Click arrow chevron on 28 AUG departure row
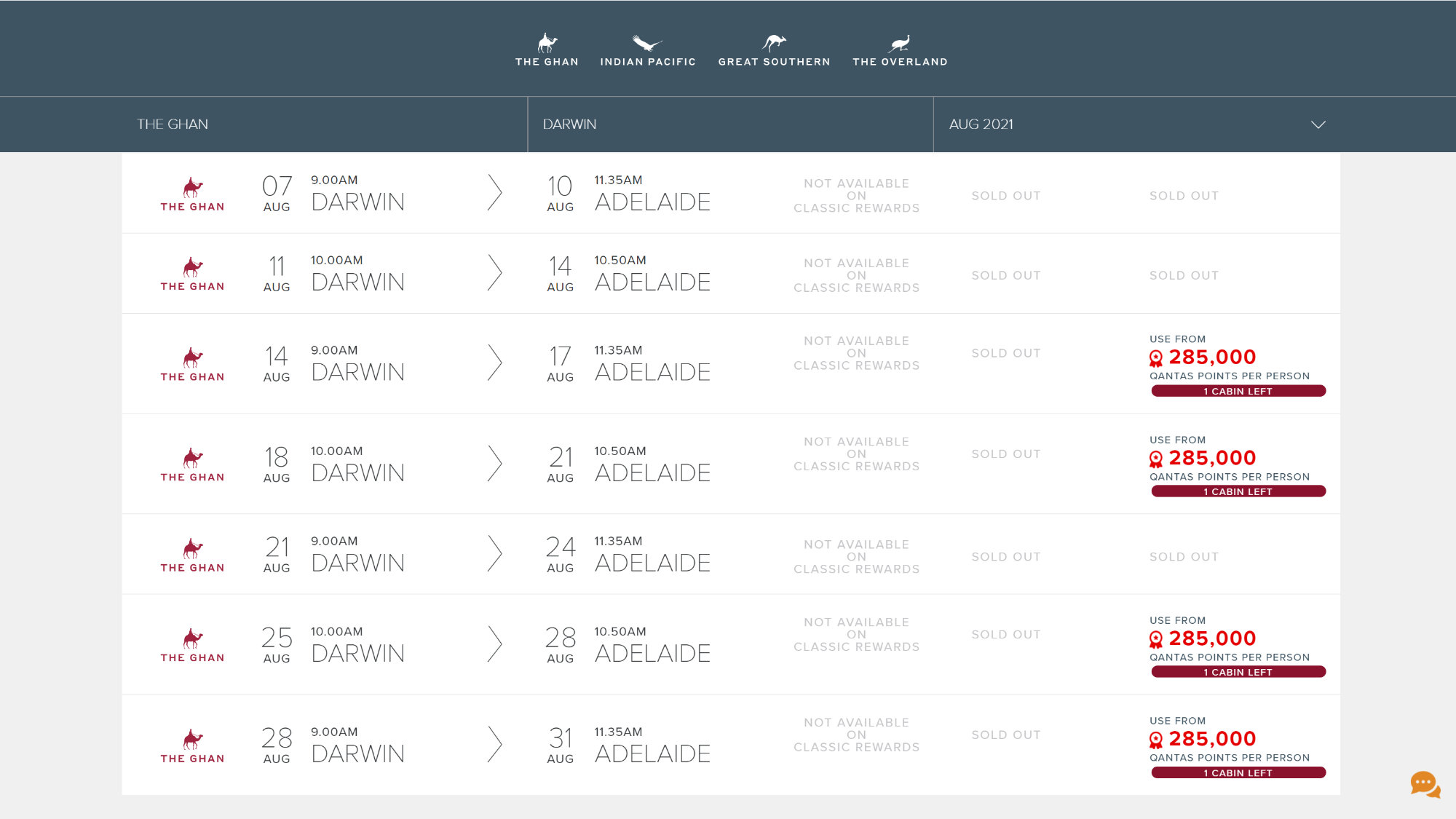 495,745
